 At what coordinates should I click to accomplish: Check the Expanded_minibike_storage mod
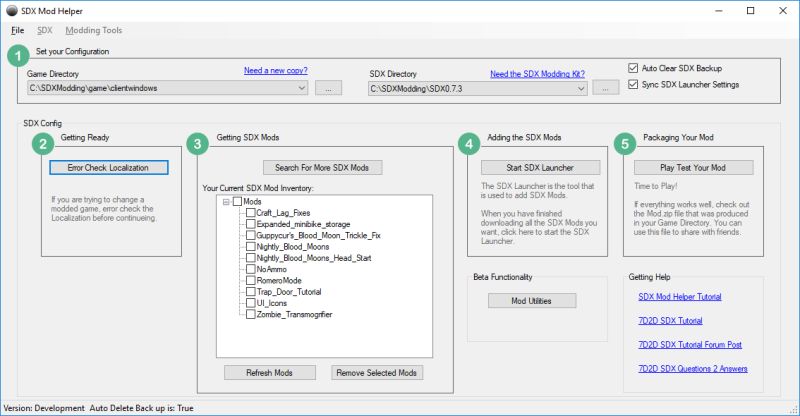[251, 224]
